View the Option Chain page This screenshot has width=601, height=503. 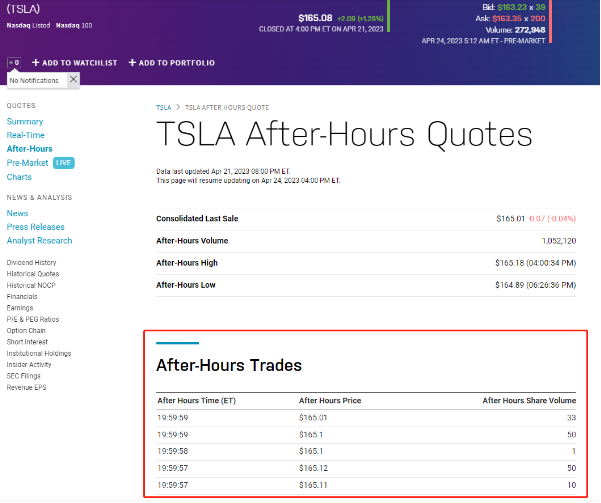pyautogui.click(x=27, y=330)
